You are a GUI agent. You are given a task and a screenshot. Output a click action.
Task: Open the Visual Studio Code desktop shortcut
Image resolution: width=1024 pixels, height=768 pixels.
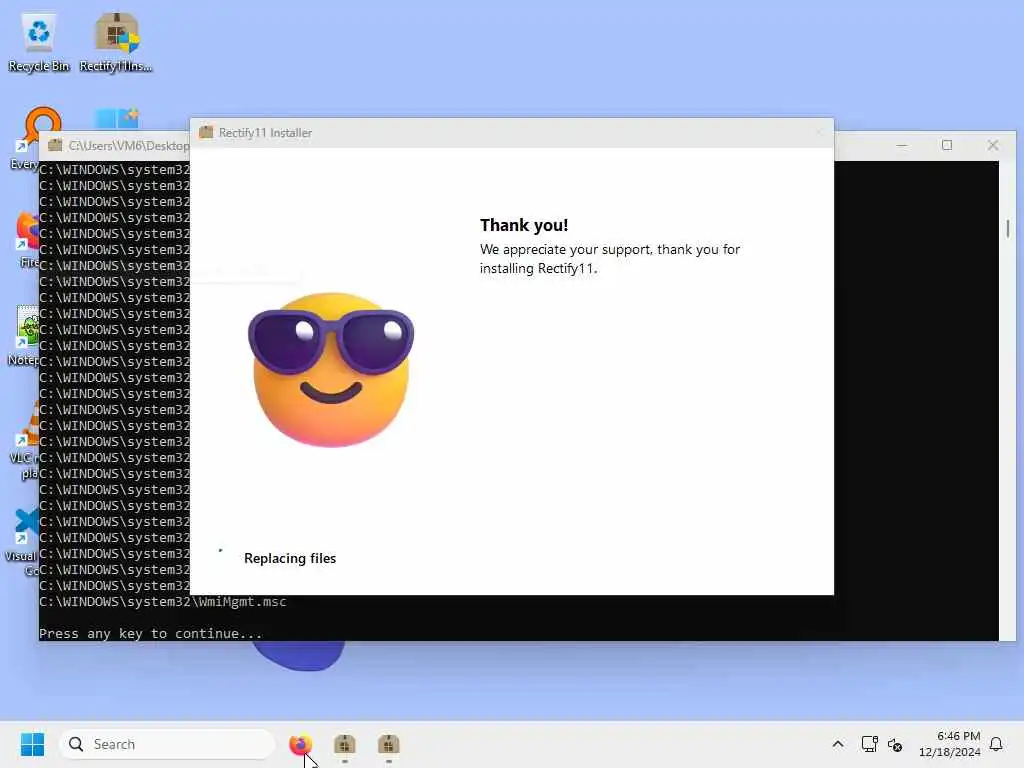tap(24, 542)
